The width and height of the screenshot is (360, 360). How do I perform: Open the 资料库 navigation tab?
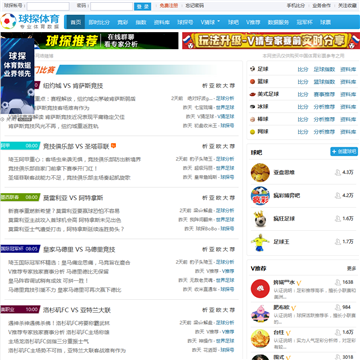coord(161,22)
